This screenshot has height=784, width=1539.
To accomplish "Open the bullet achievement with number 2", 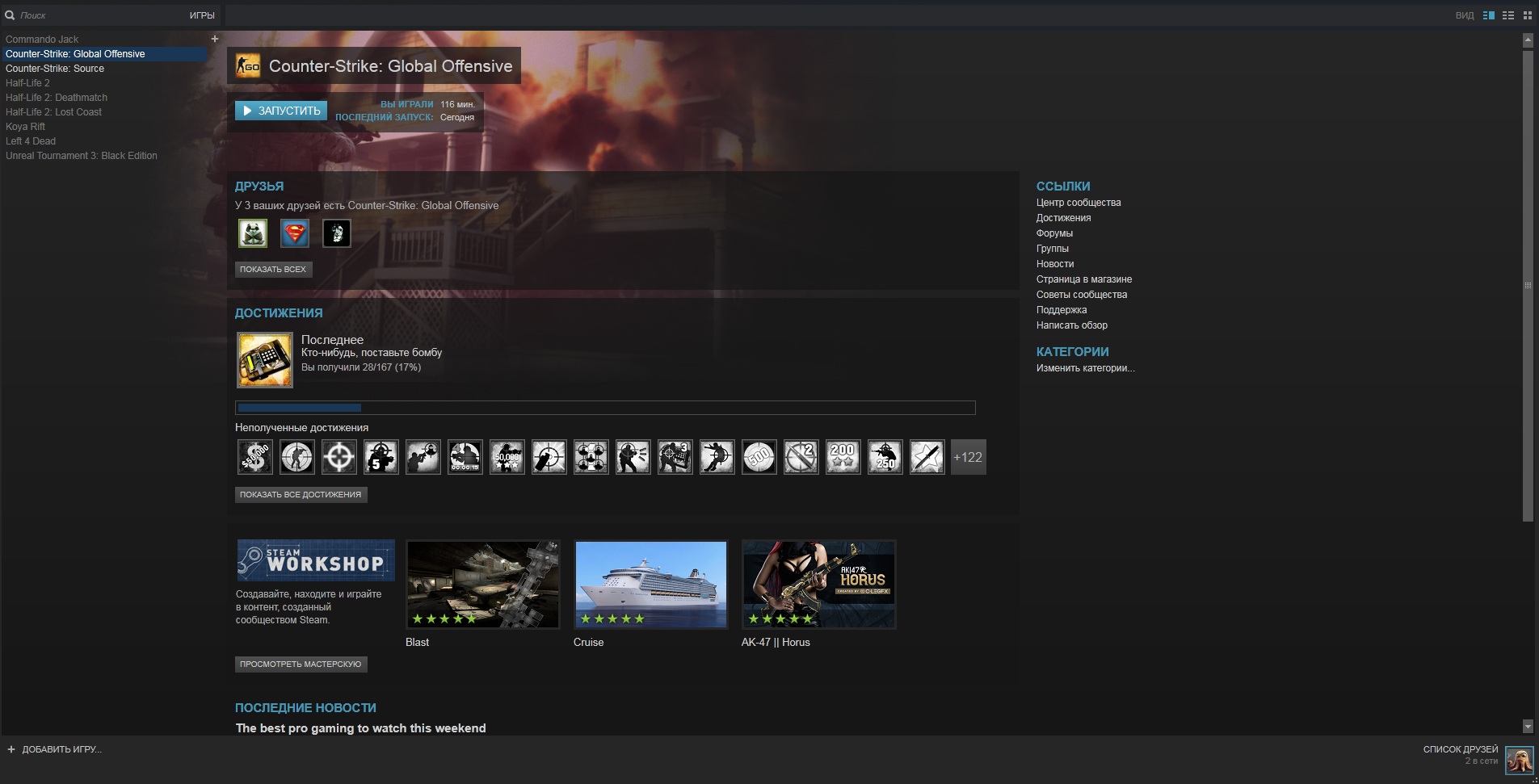I will [x=801, y=457].
